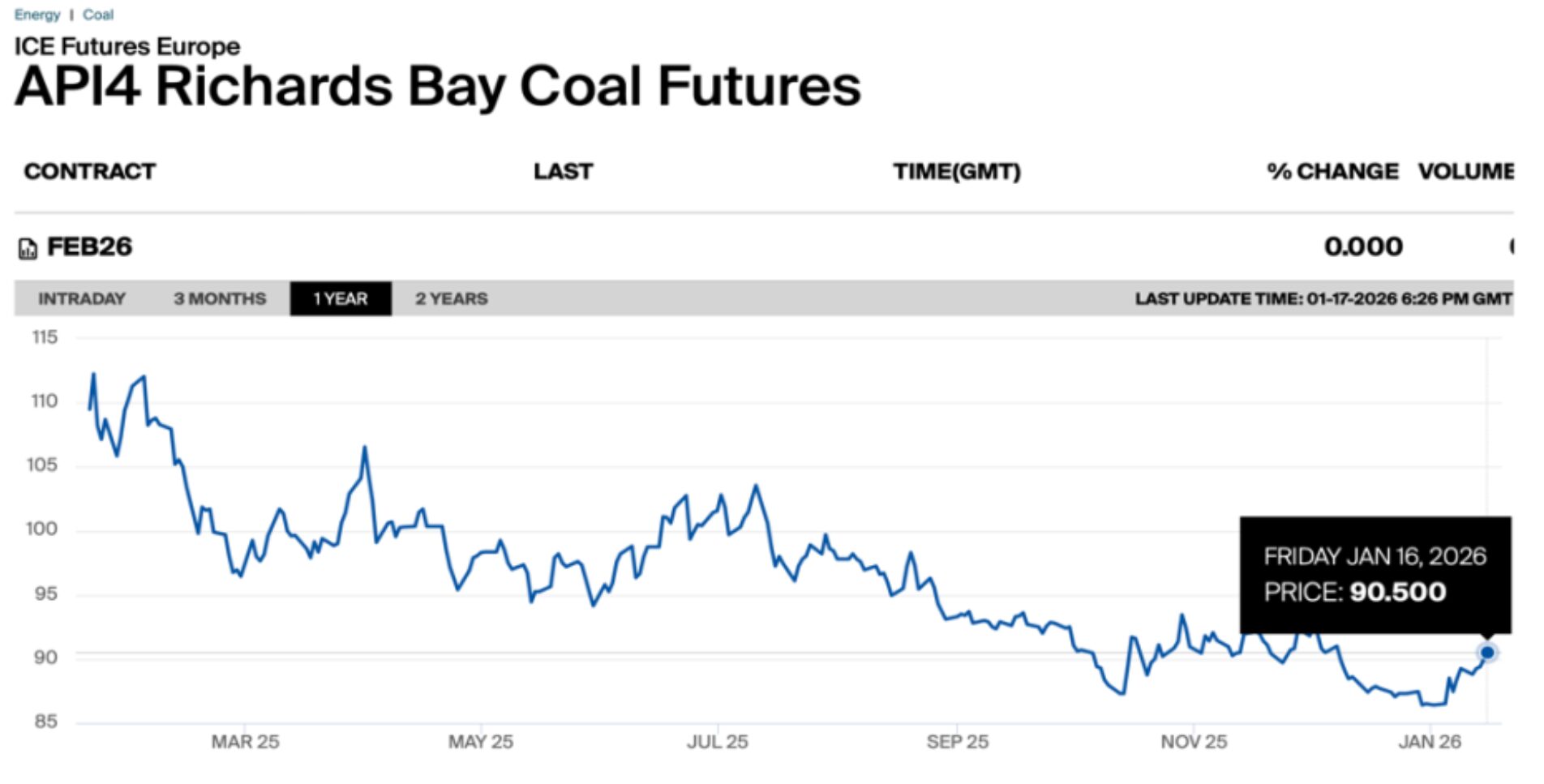The width and height of the screenshot is (1544, 784).
Task: Click the VOLUME column header
Action: coord(1468,171)
